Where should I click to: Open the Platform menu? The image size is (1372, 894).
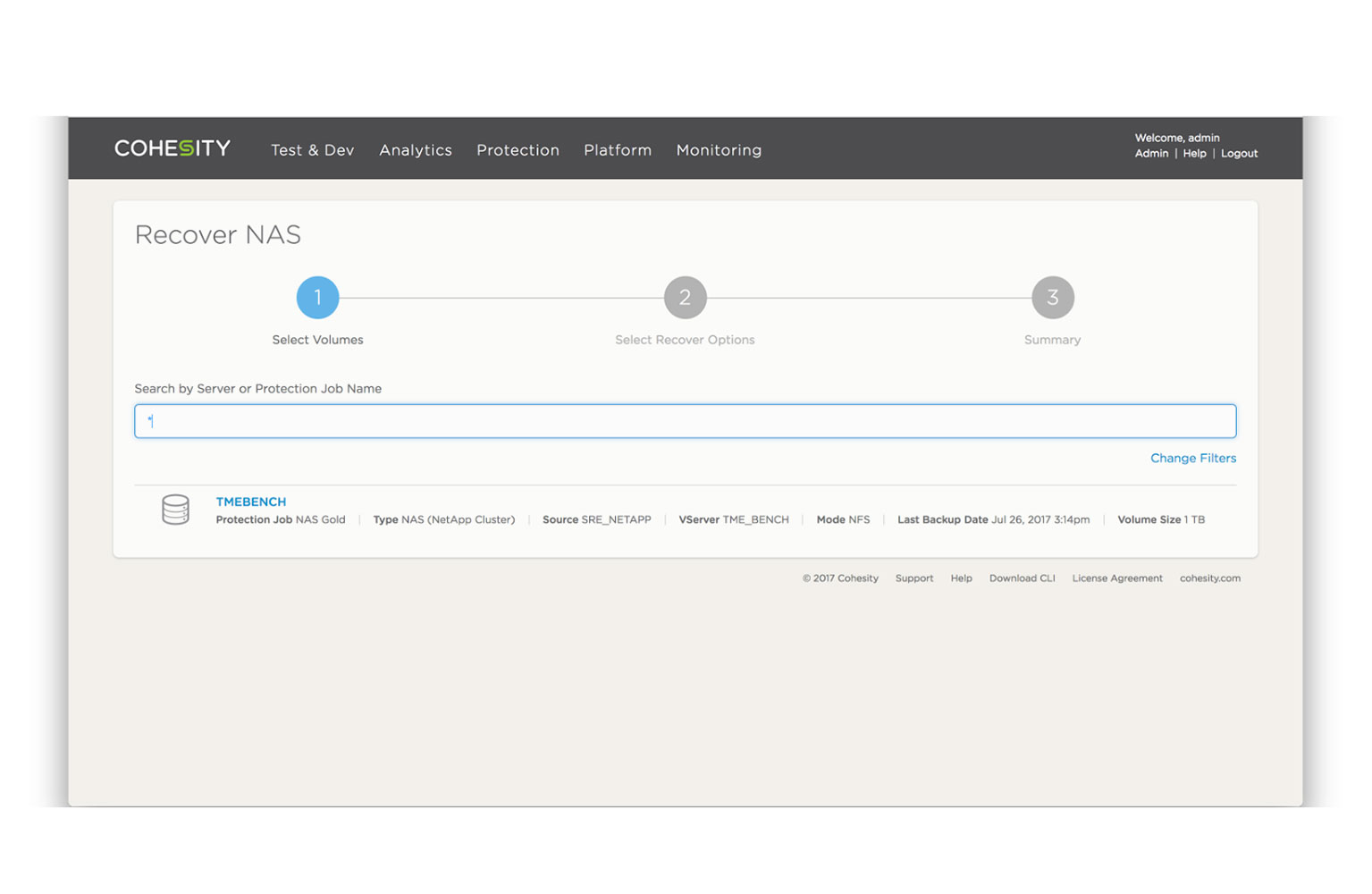pos(618,150)
